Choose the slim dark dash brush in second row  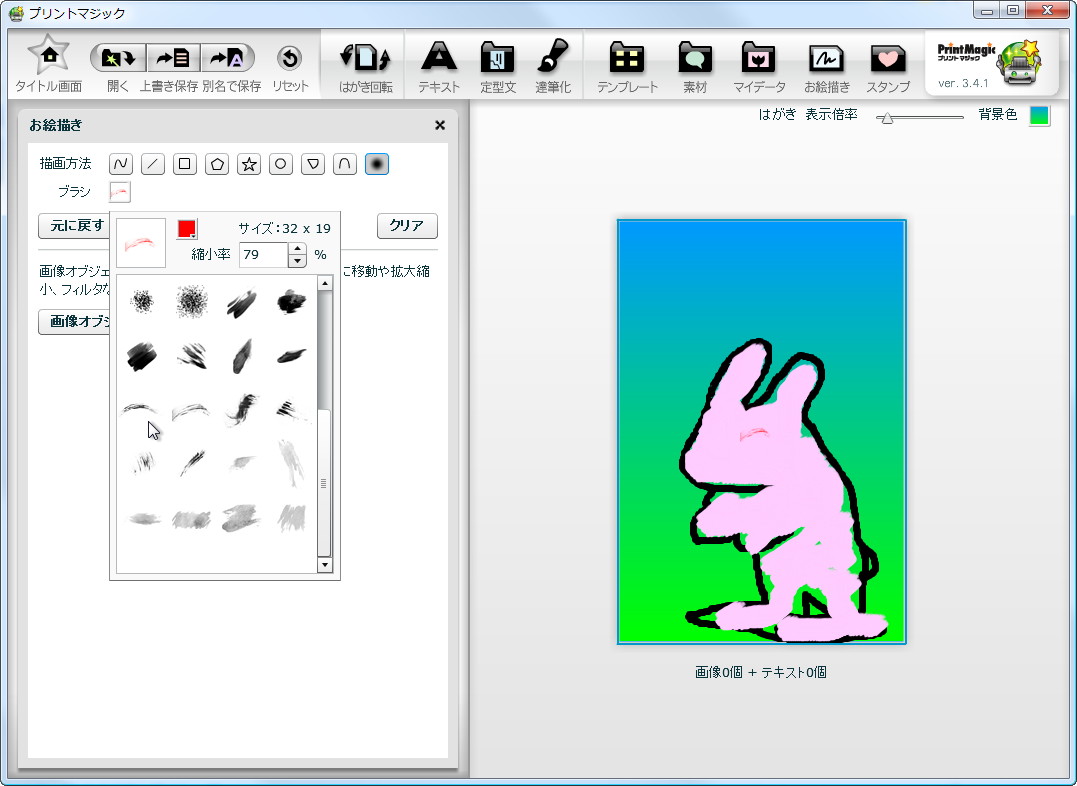[291, 355]
